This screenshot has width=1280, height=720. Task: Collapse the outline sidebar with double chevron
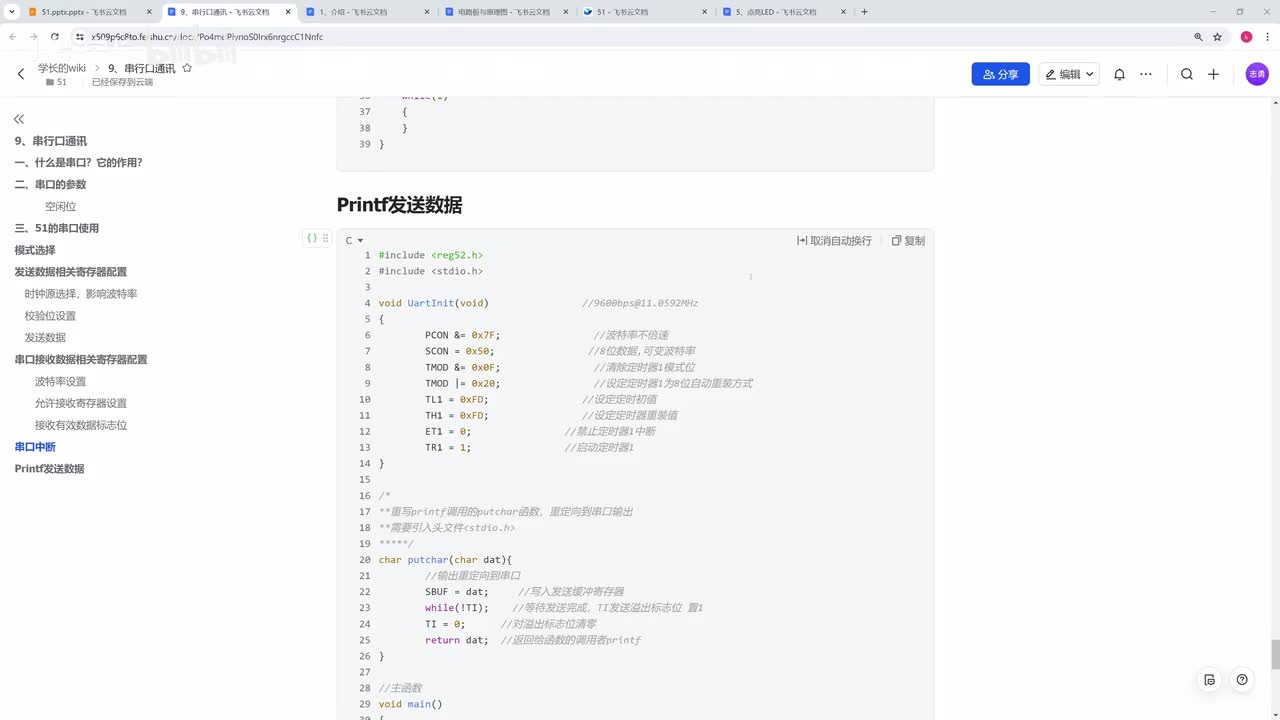19,119
